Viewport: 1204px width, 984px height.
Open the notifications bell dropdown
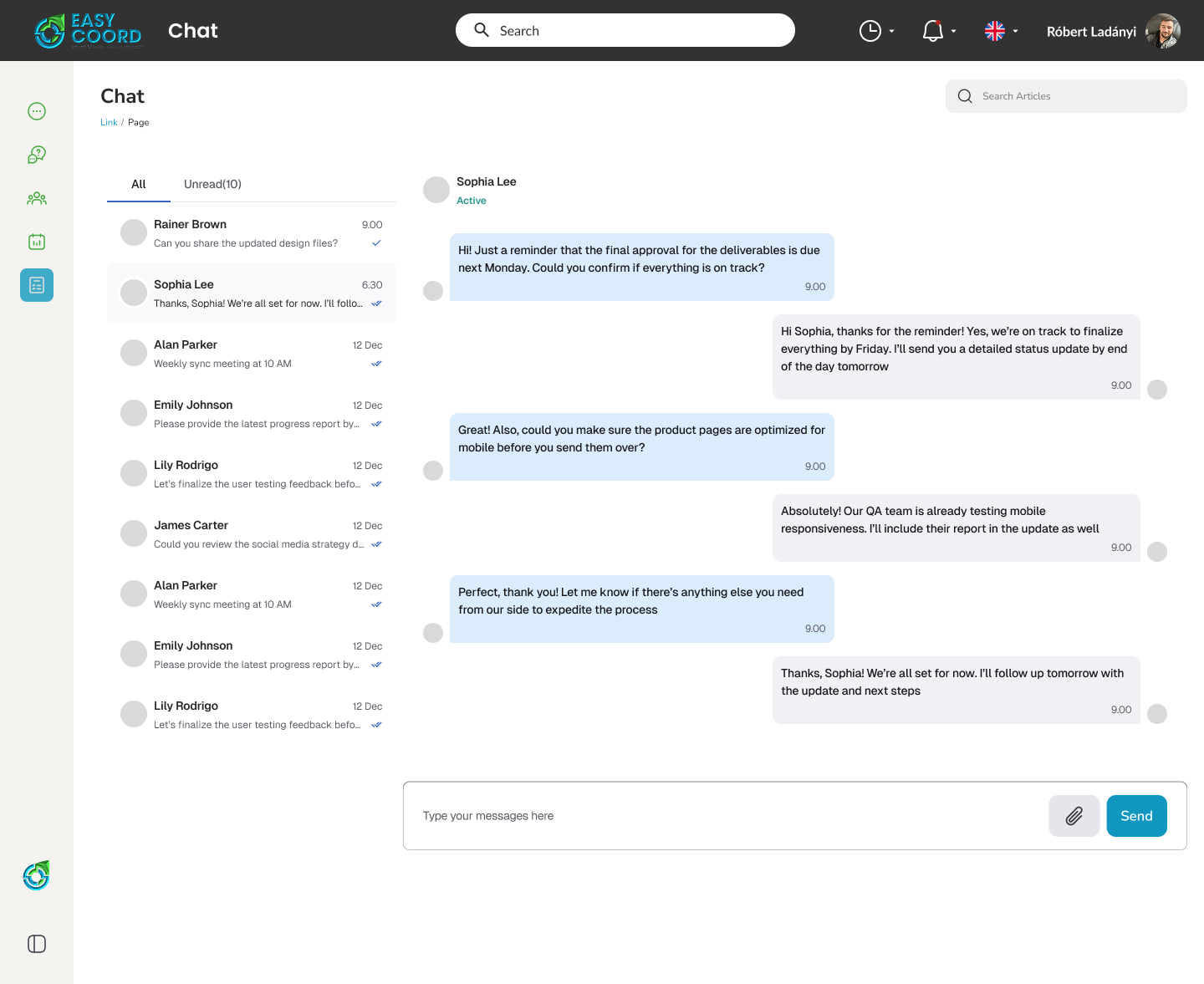point(938,31)
